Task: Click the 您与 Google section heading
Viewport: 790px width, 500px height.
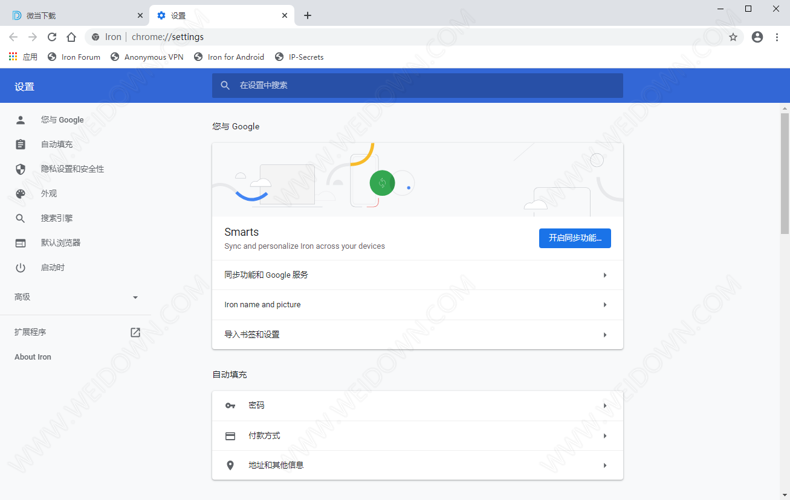Action: 236,127
